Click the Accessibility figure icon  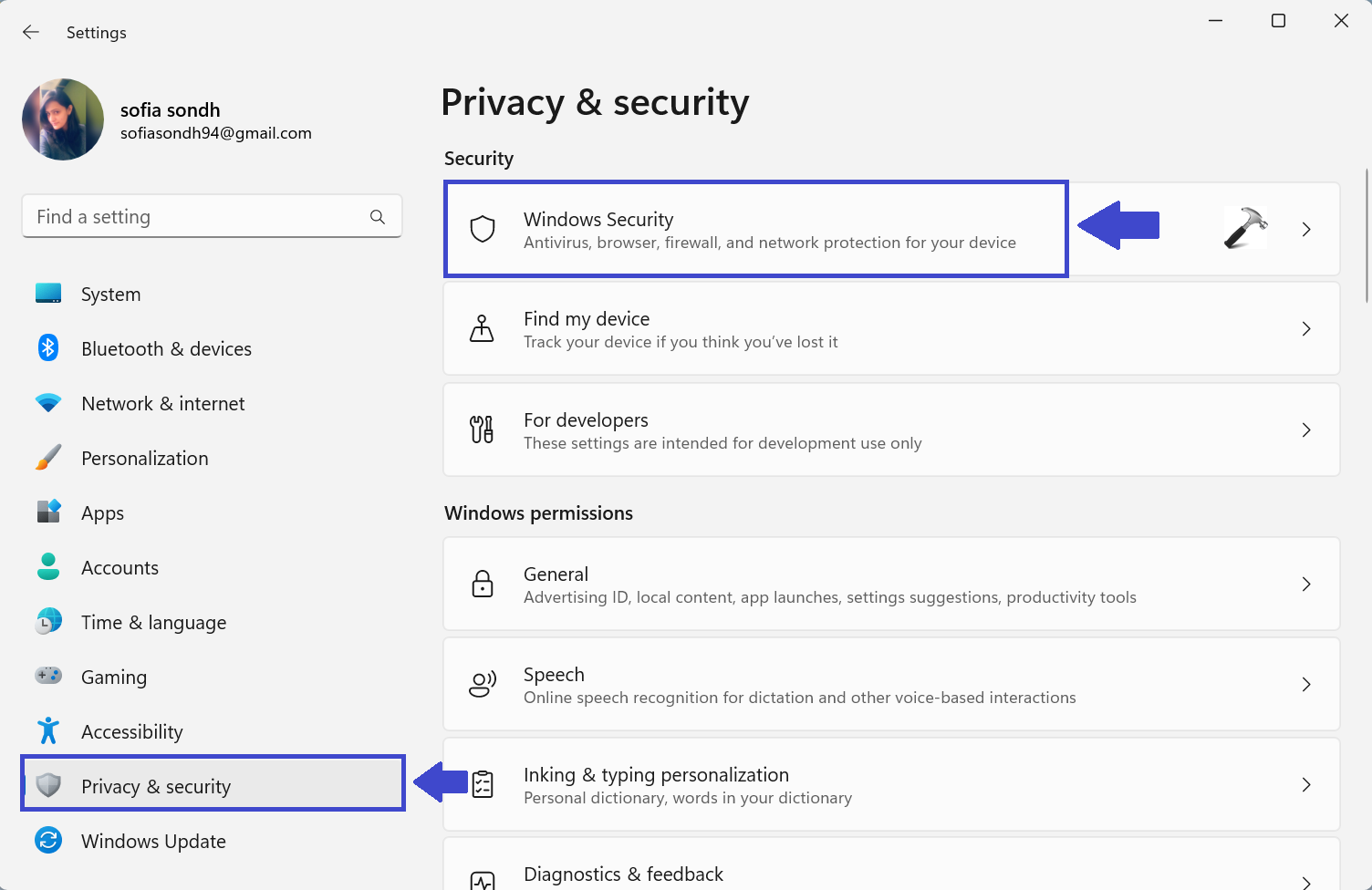tap(48, 731)
